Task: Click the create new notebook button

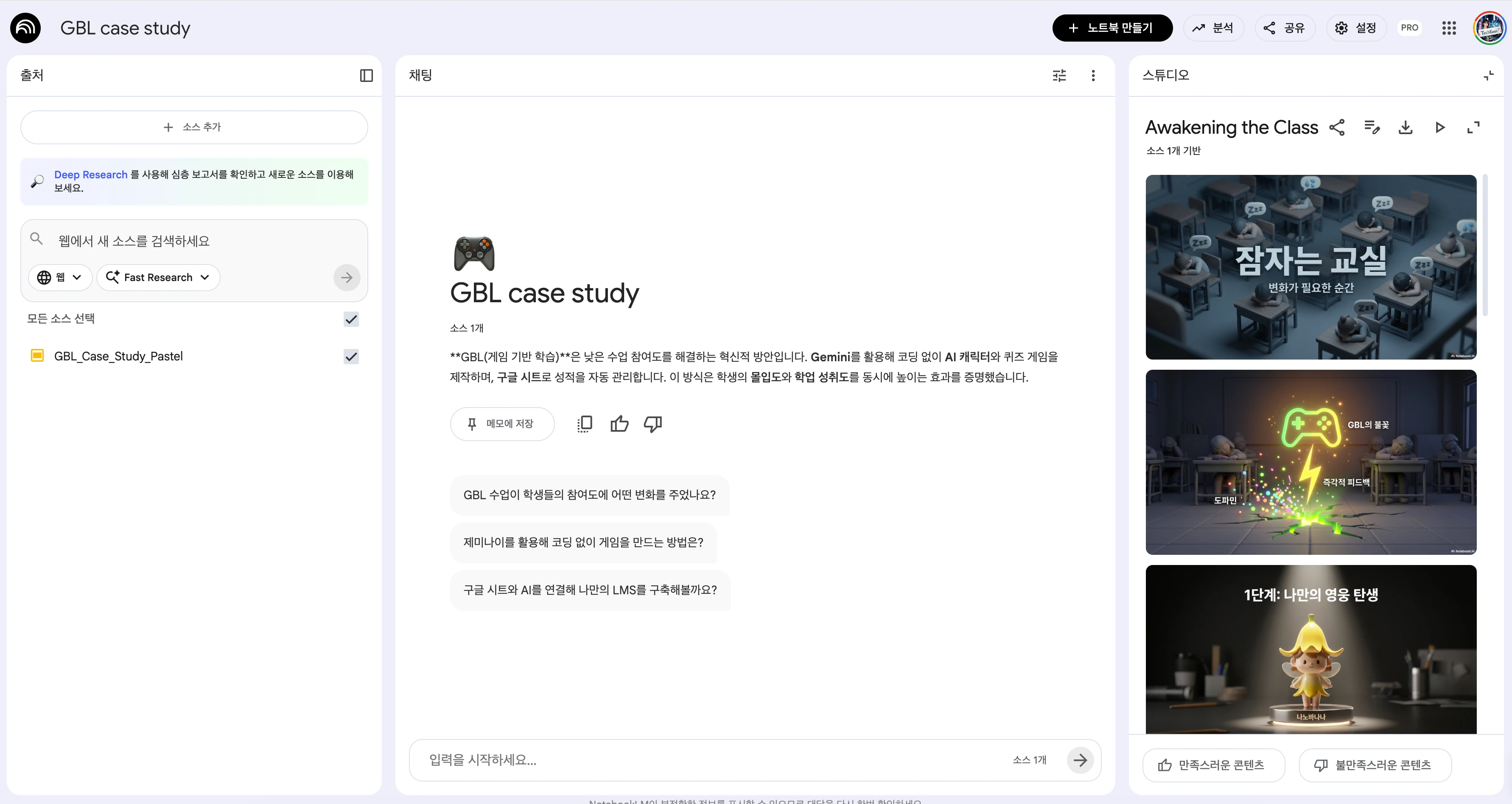Action: 1112,28
